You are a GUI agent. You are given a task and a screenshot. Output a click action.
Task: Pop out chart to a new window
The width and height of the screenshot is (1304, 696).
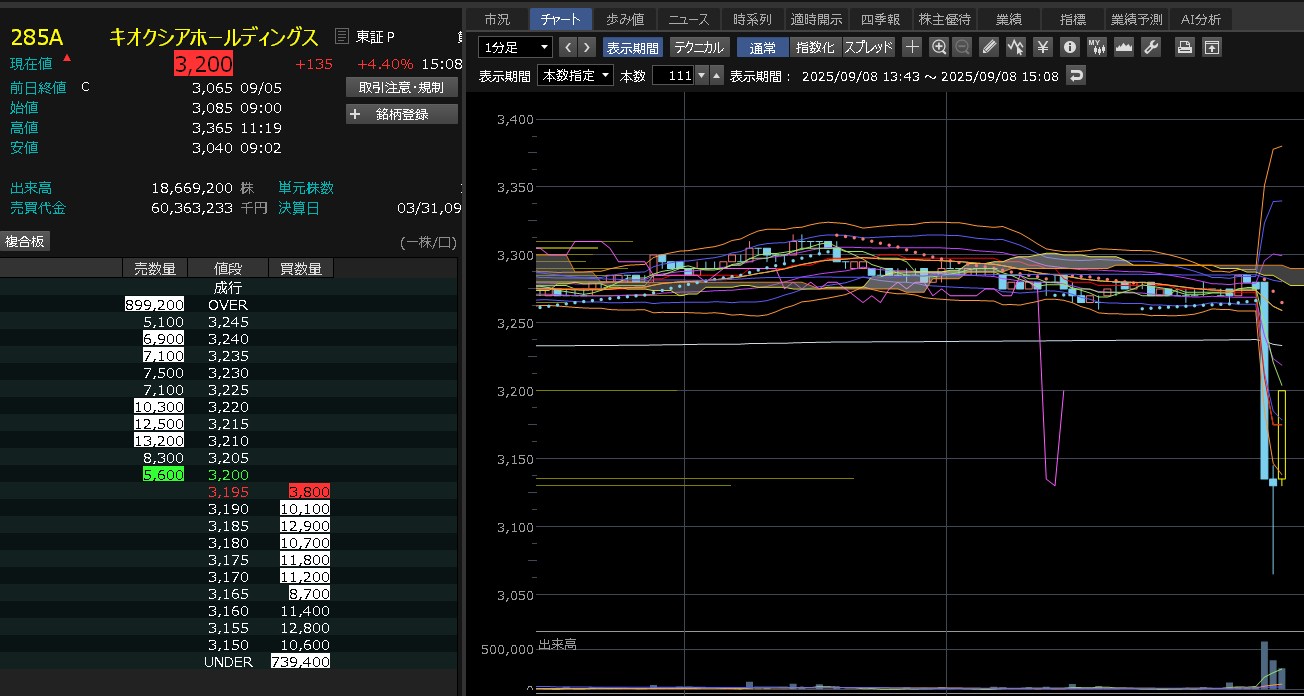tap(1211, 47)
